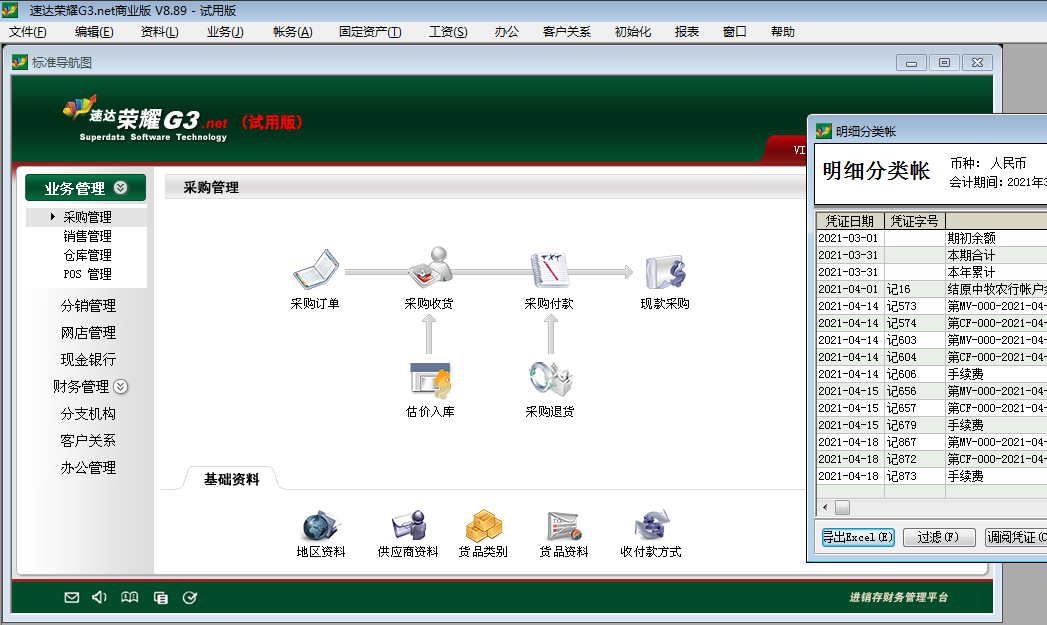Open the 采购收货 purchase receiving icon
Screen dimensions: 1047x625
pyautogui.click(x=429, y=267)
